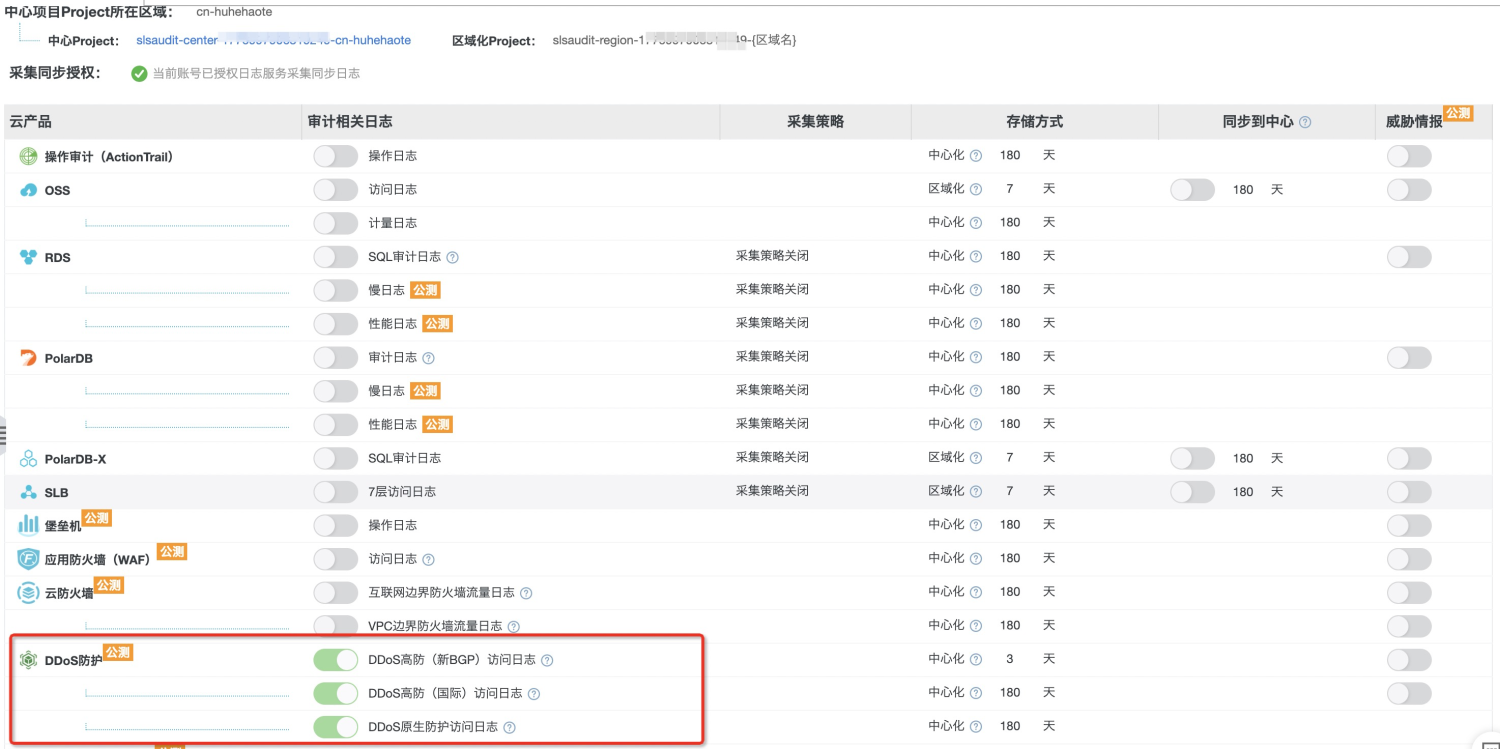The width and height of the screenshot is (1500, 749).
Task: Click the SLB product icon
Action: click(x=28, y=491)
